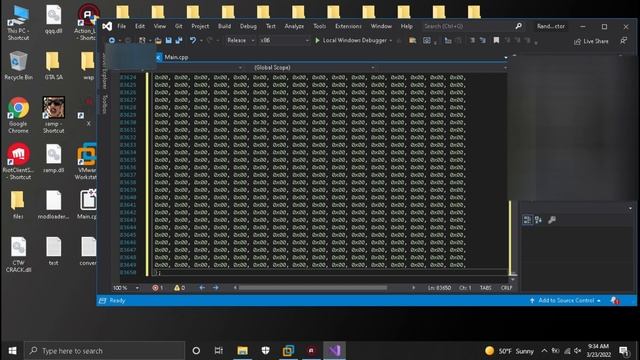The width and height of the screenshot is (640, 360).
Task: Open the Project menu
Action: (200, 26)
